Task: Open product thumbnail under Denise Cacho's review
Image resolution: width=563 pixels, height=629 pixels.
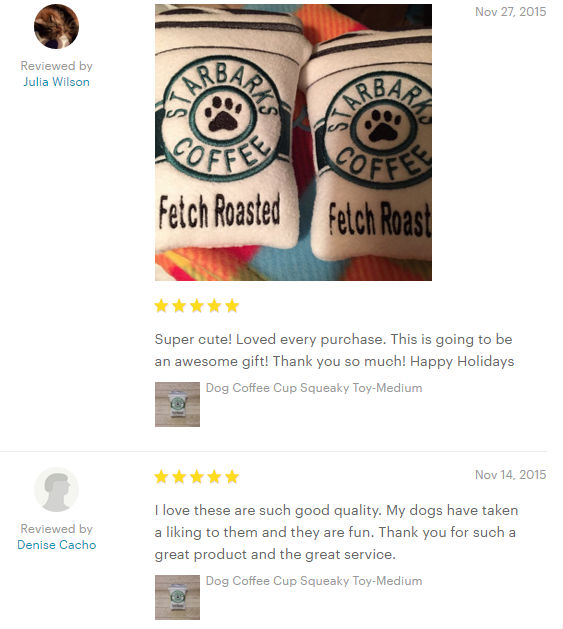Action: (177, 597)
